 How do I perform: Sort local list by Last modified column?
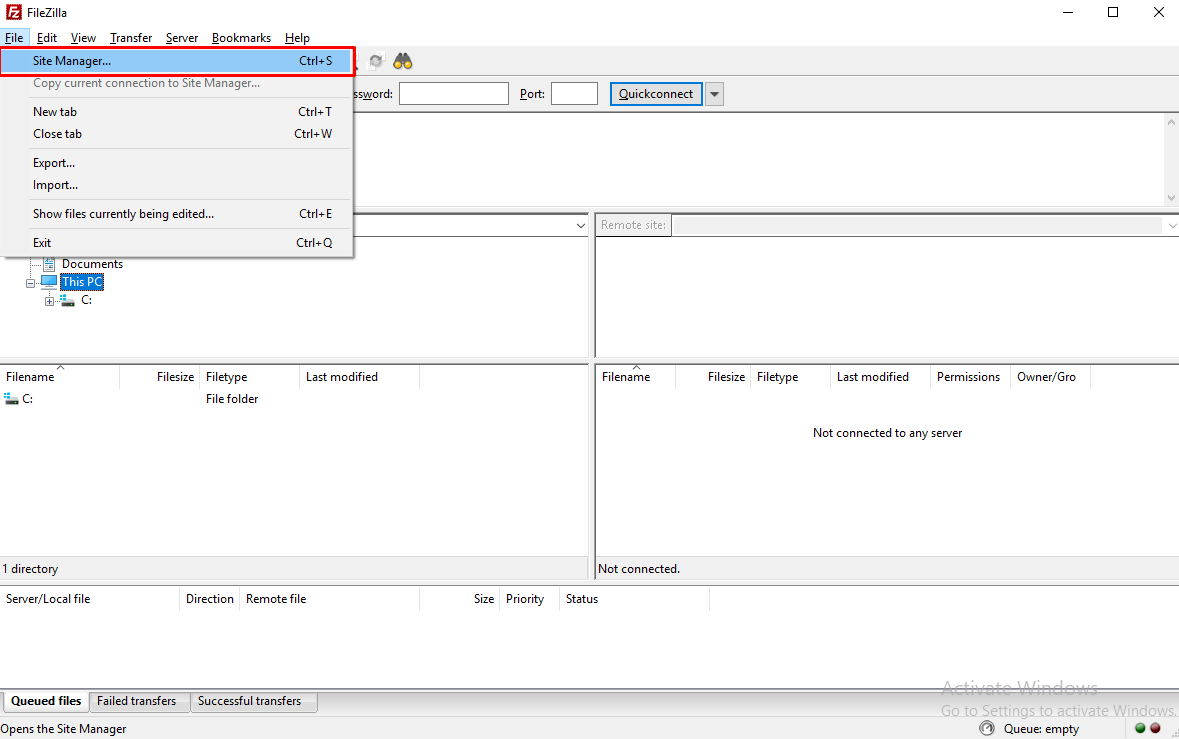click(359, 377)
